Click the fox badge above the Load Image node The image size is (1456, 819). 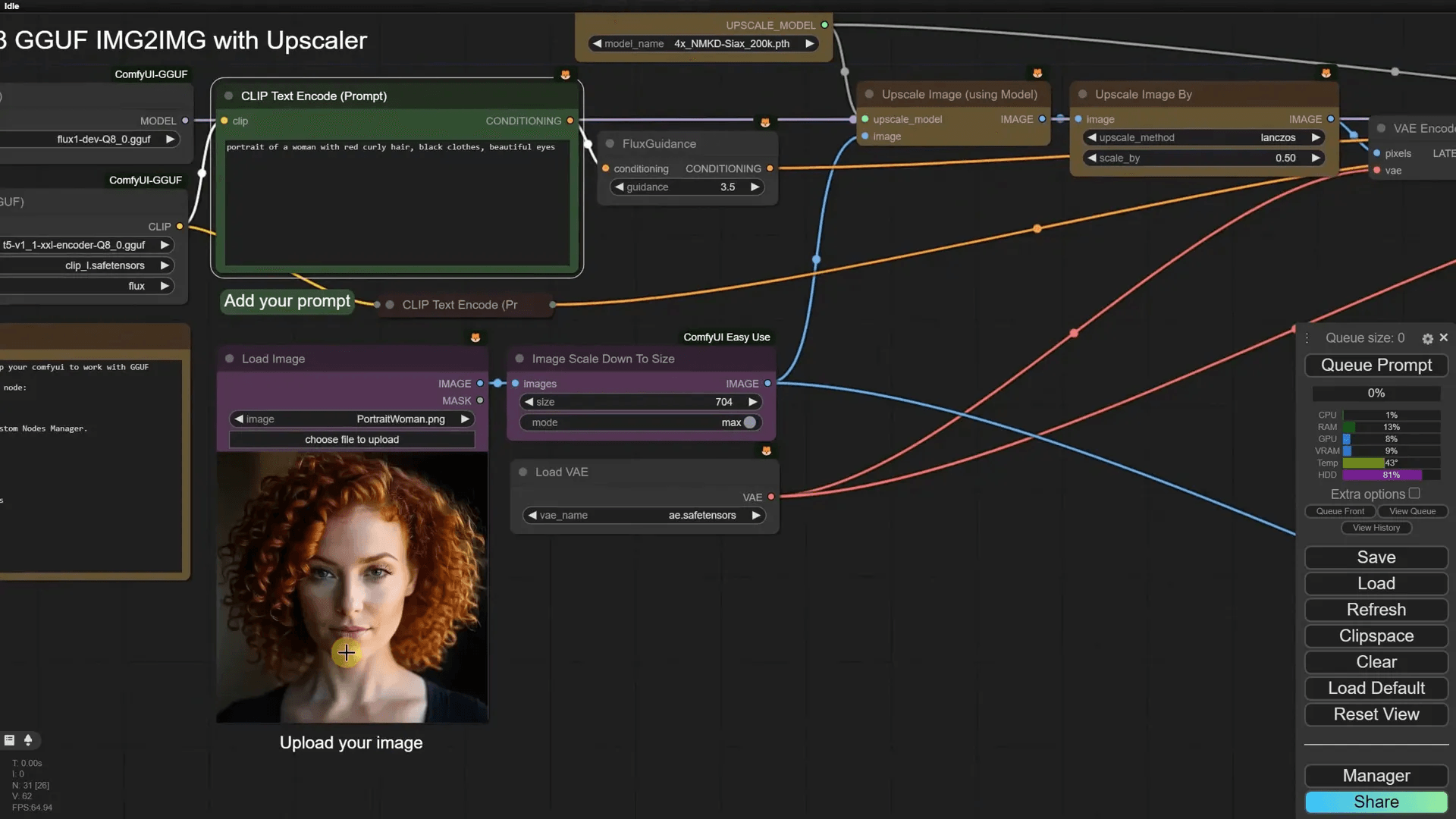(475, 337)
